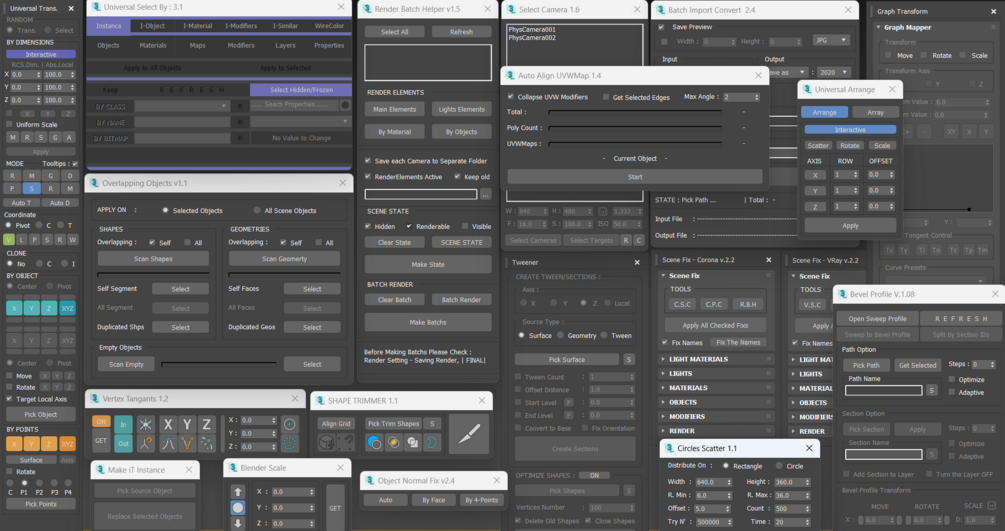Select the Geometry source type radio in Tweener
This screenshot has height=531, width=1005.
561,335
